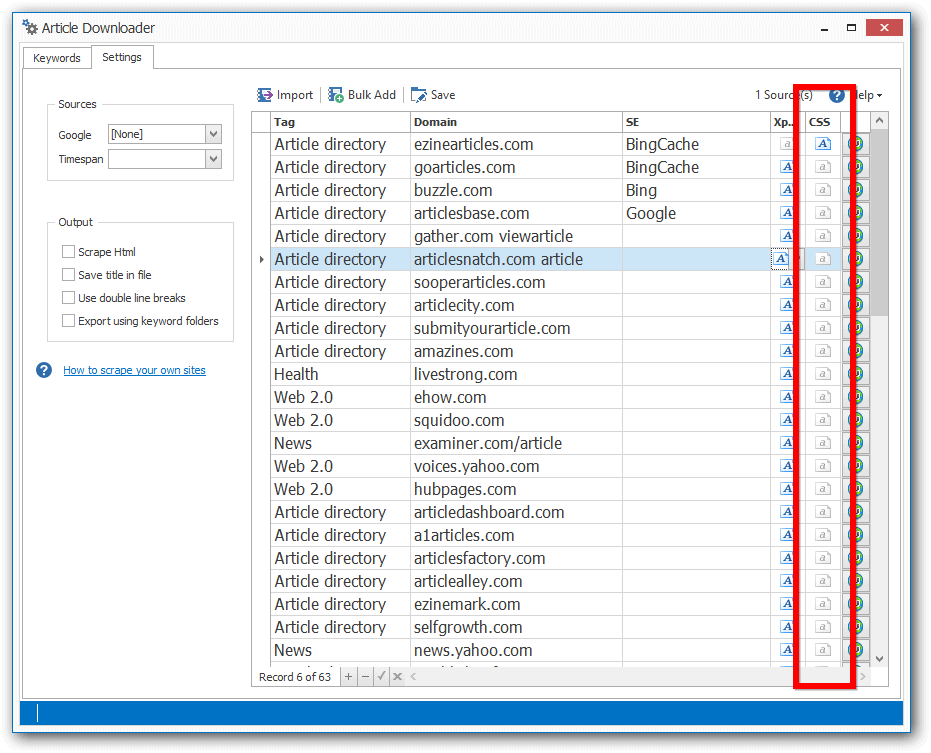Click the XPath icon for buzzle.com
This screenshot has height=753, width=931.
pyautogui.click(x=787, y=190)
